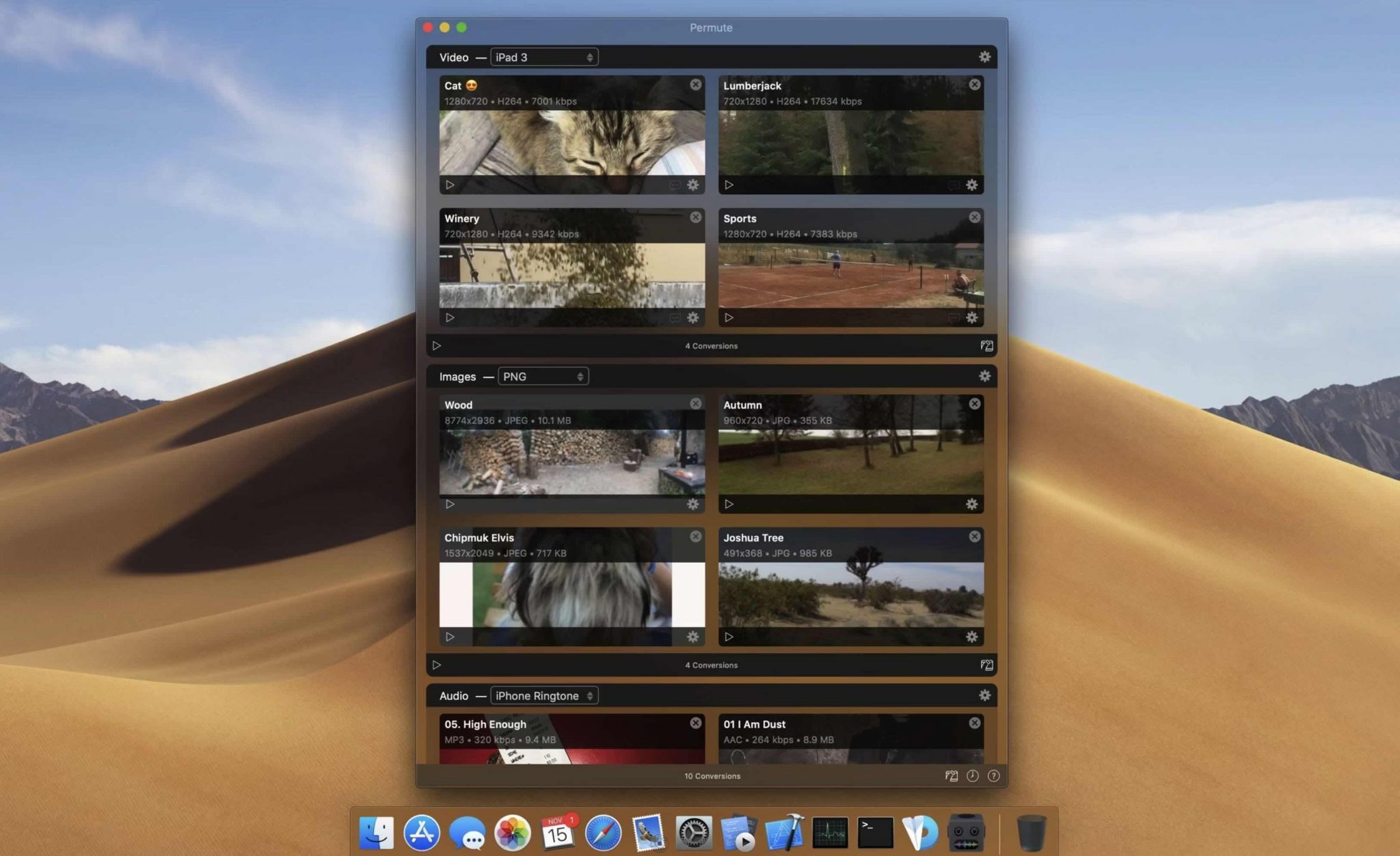
Task: Open Safari from the Dock
Action: 603,832
